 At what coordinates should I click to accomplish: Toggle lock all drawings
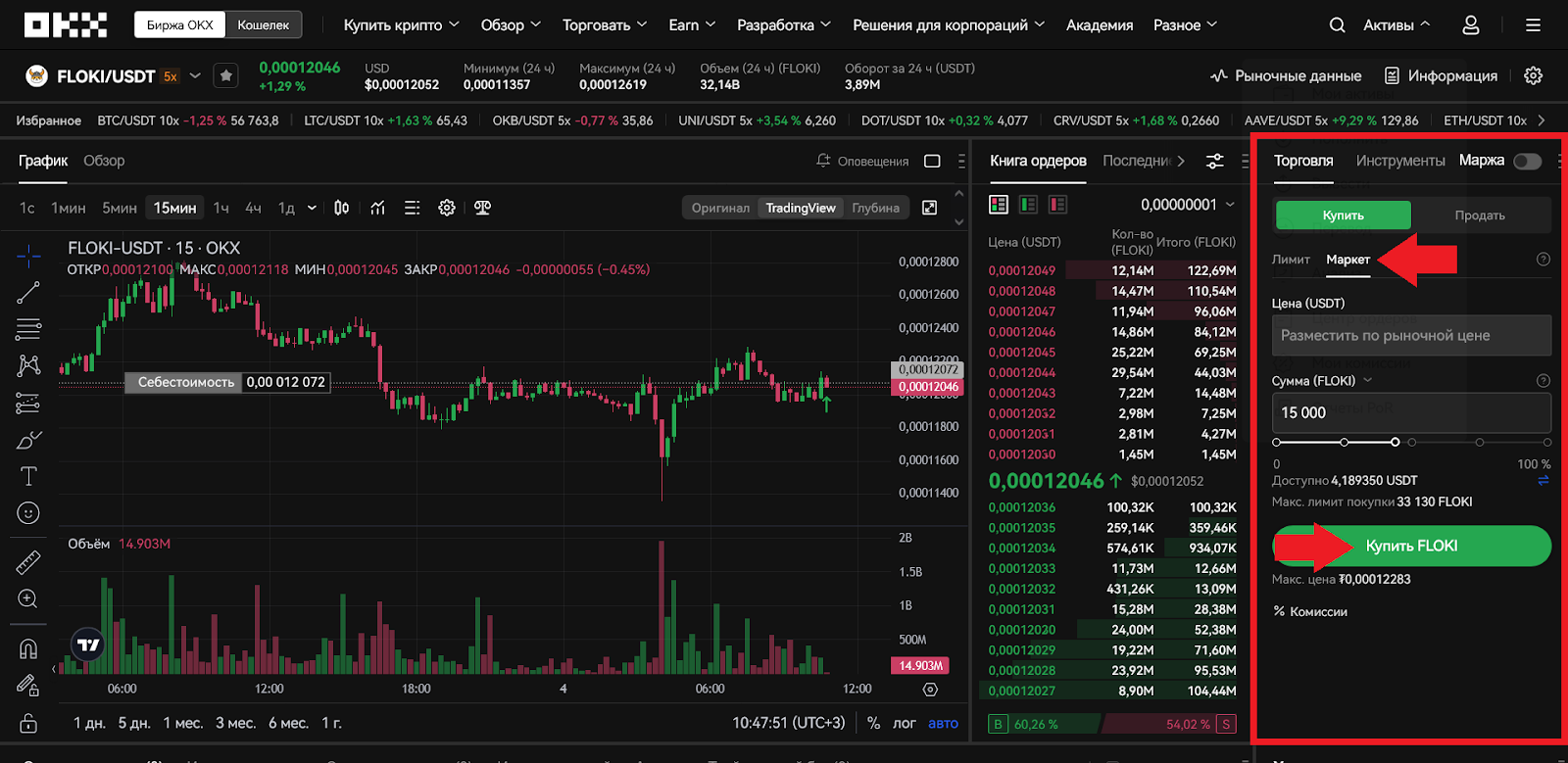pyautogui.click(x=28, y=723)
